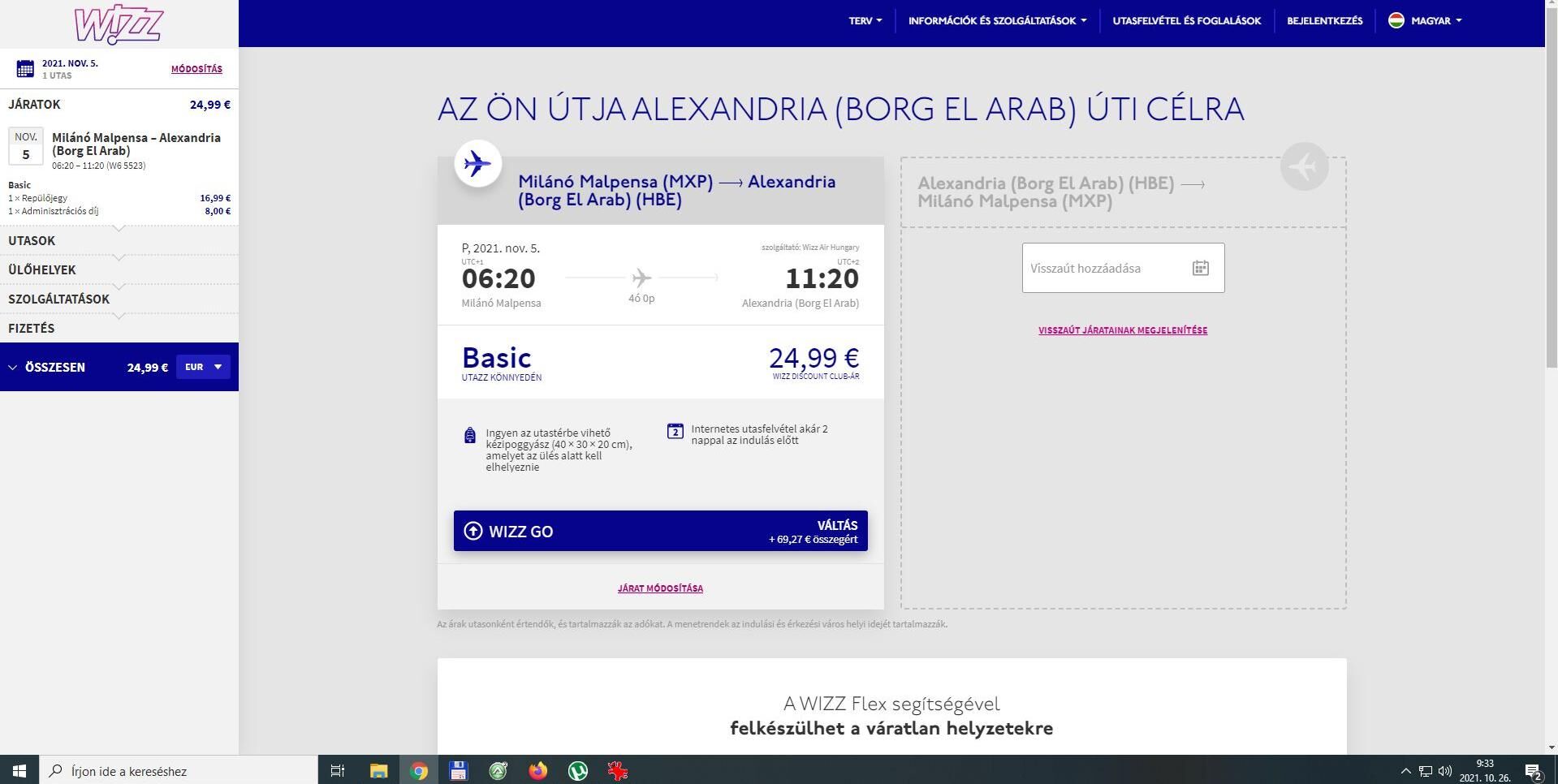Open the JÁRATOK sidebar section

click(x=119, y=105)
